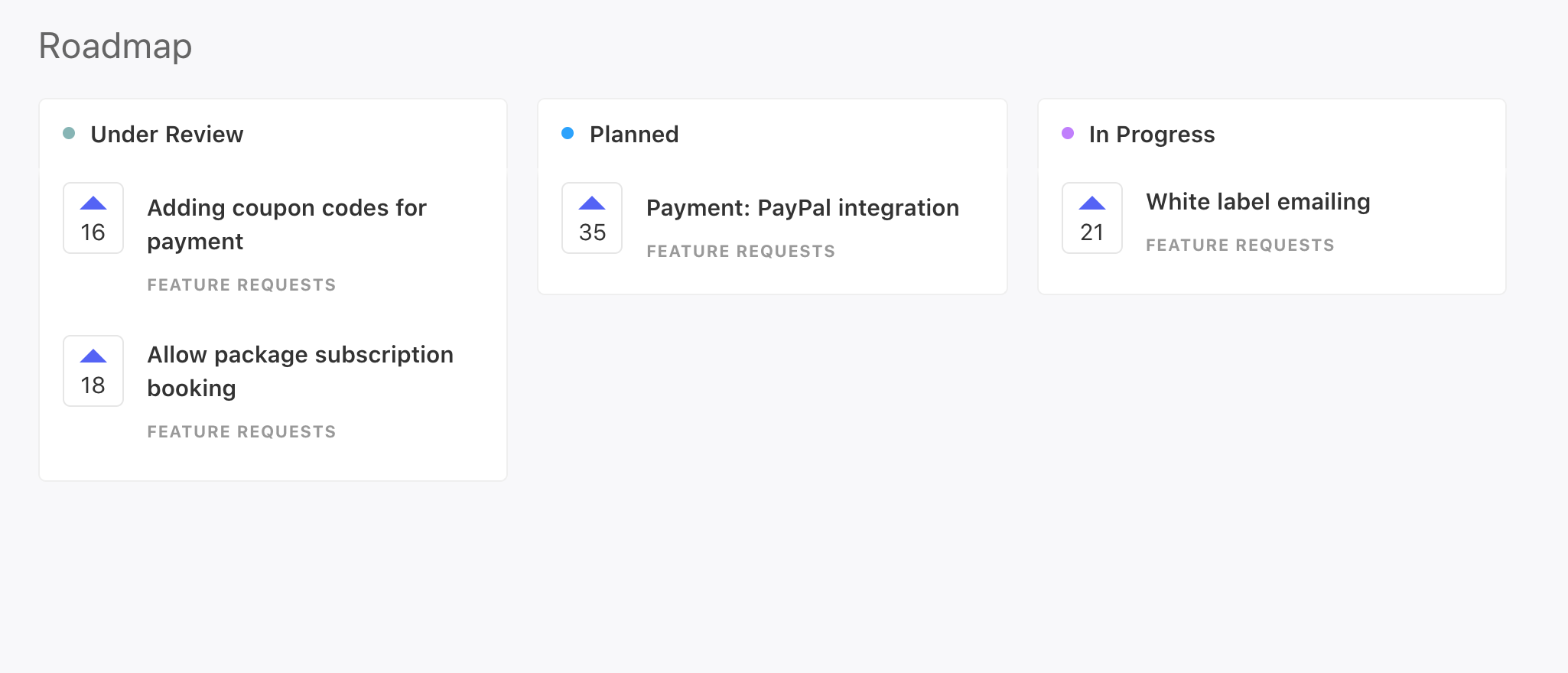This screenshot has height=673, width=1568.
Task: Click the blue Planned status dot
Action: (x=568, y=134)
